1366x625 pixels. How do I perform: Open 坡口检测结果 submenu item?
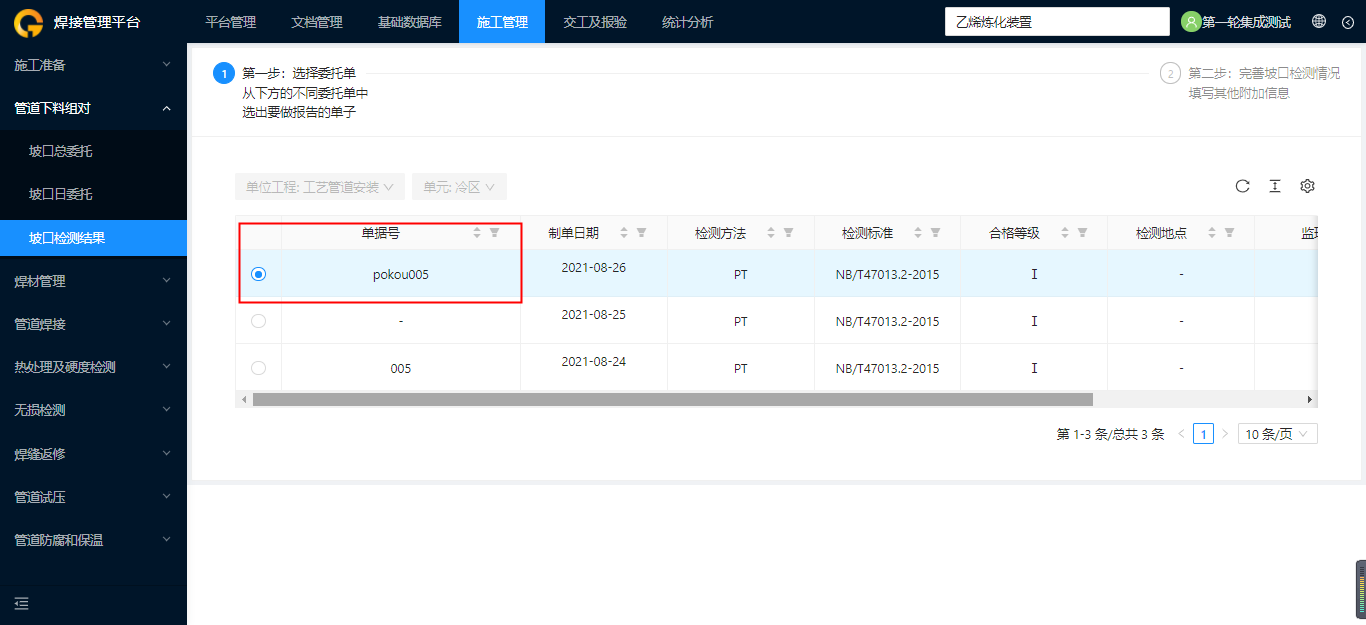pos(93,238)
